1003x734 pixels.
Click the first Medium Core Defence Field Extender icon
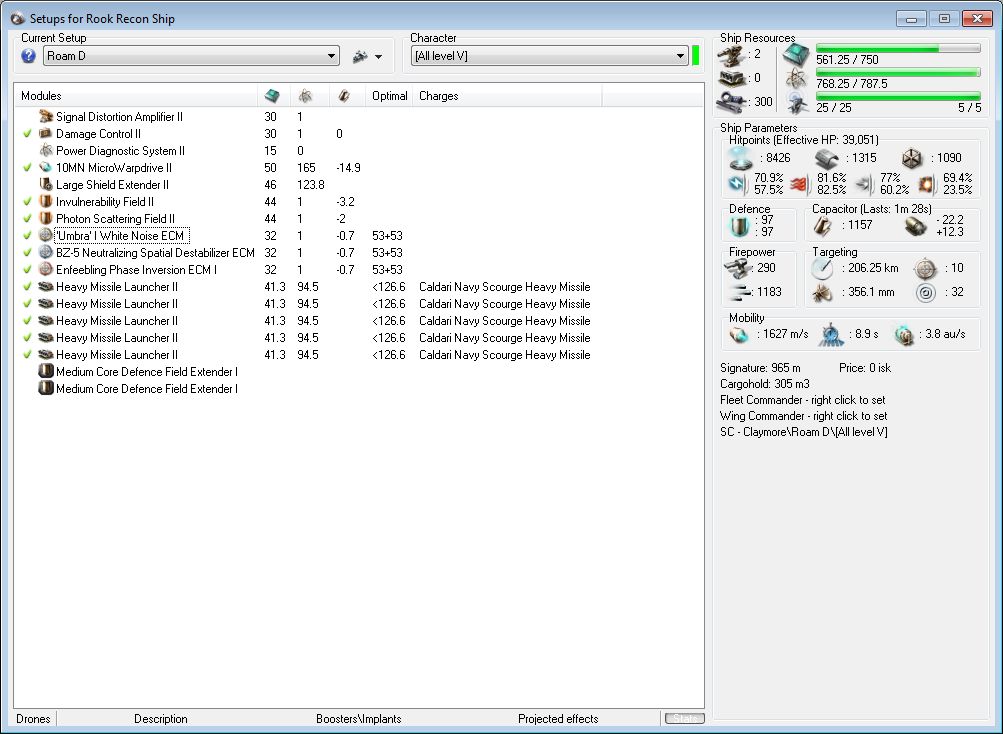45,371
